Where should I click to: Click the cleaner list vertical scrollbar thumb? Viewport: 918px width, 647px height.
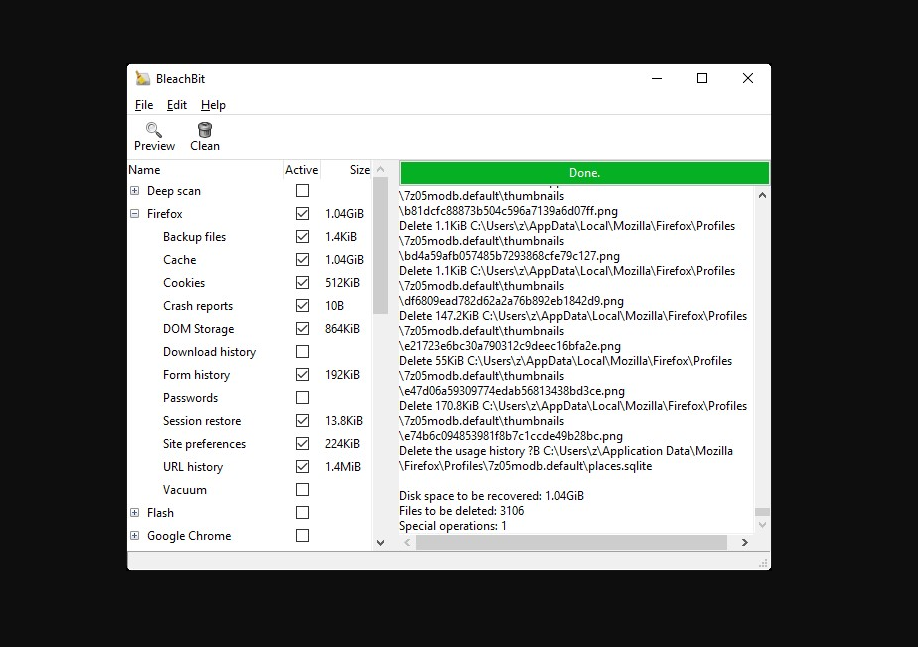tap(381, 245)
